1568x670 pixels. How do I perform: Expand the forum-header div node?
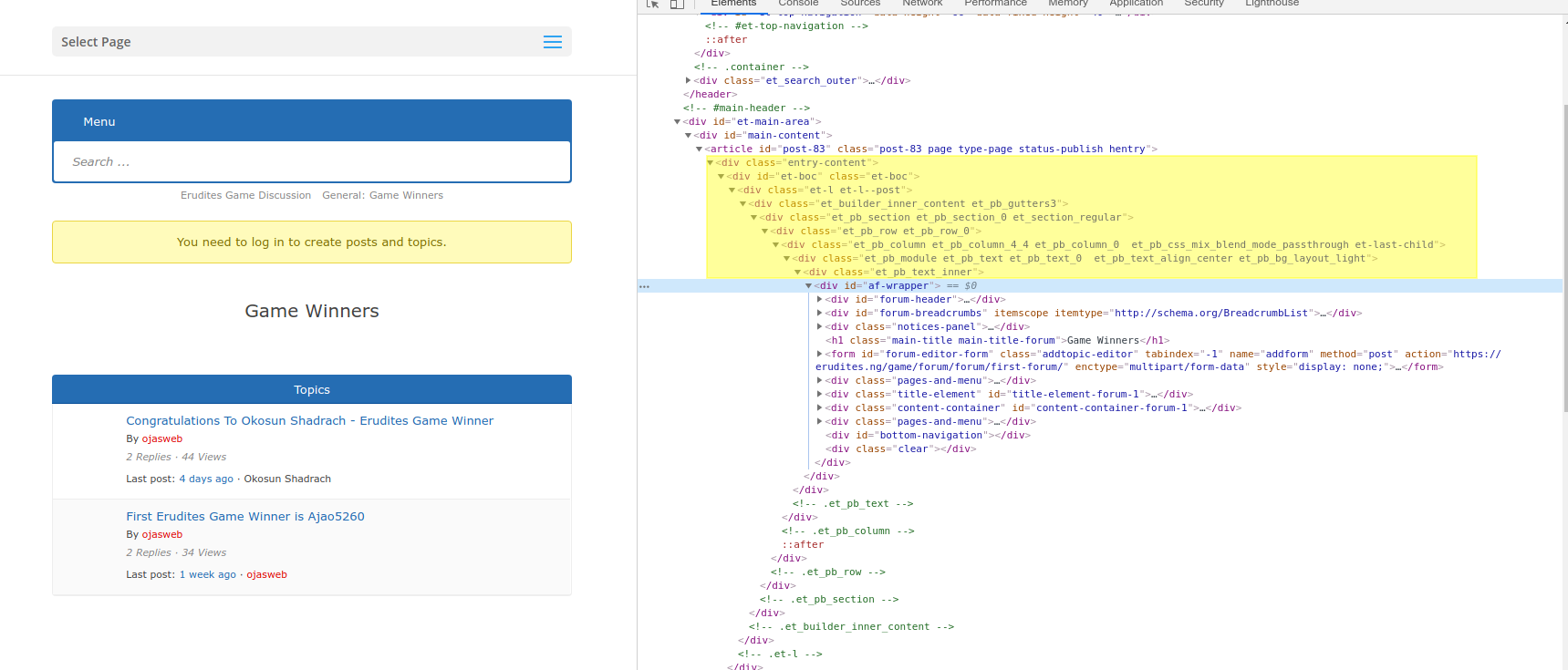(x=820, y=300)
